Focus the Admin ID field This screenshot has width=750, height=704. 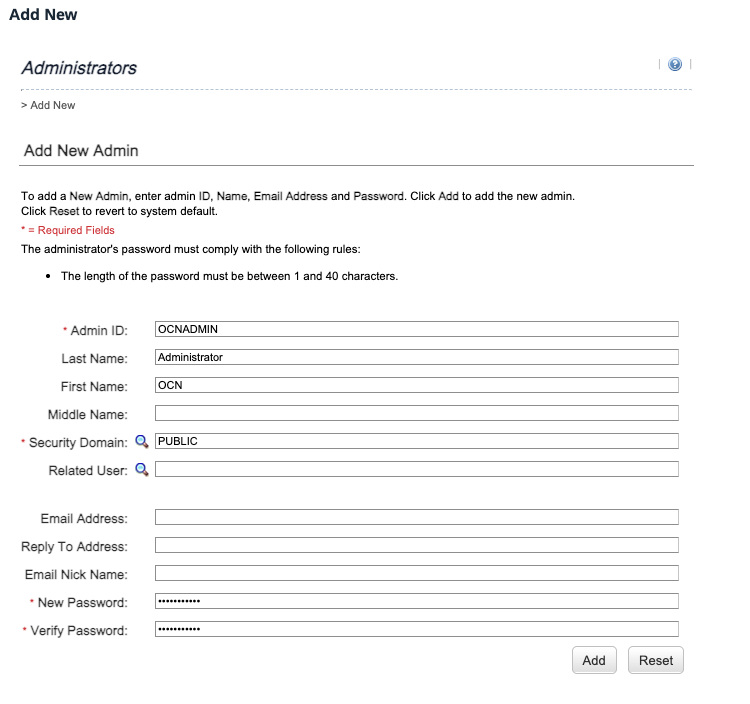416,329
